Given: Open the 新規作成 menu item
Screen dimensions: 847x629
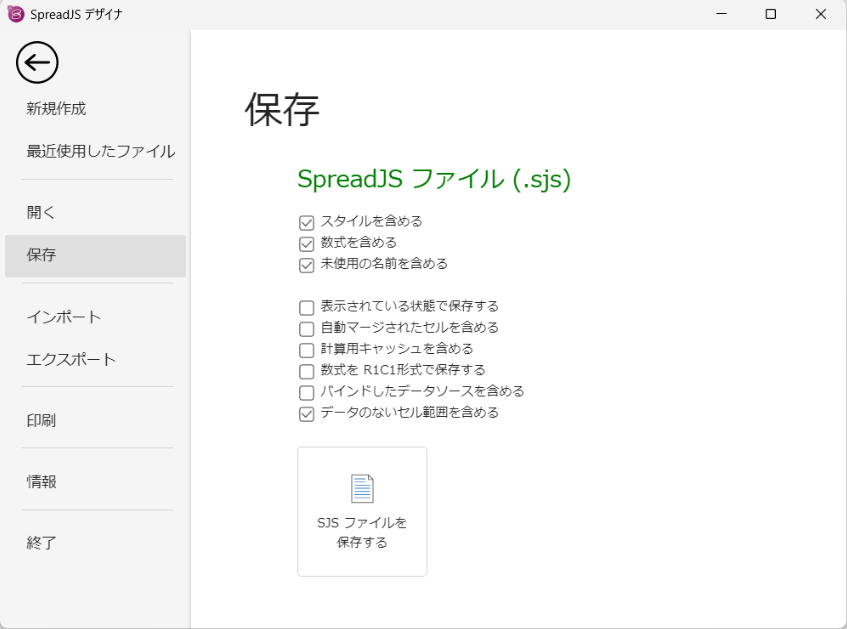Looking at the screenshot, I should click(56, 109).
